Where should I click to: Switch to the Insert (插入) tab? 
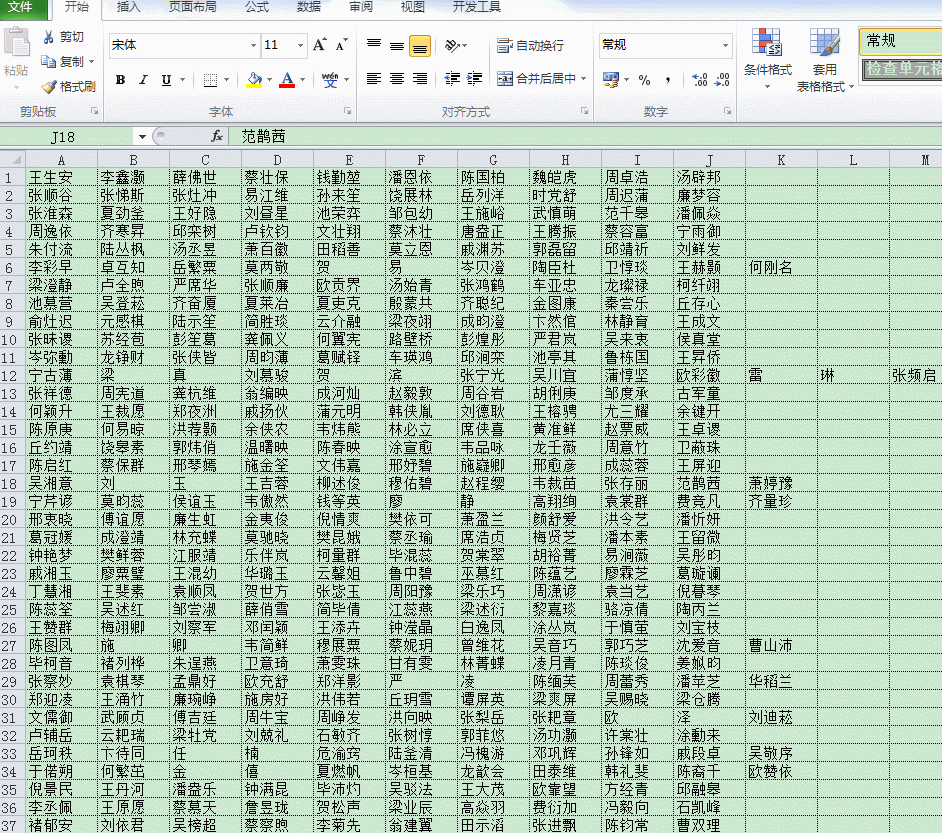coord(128,7)
